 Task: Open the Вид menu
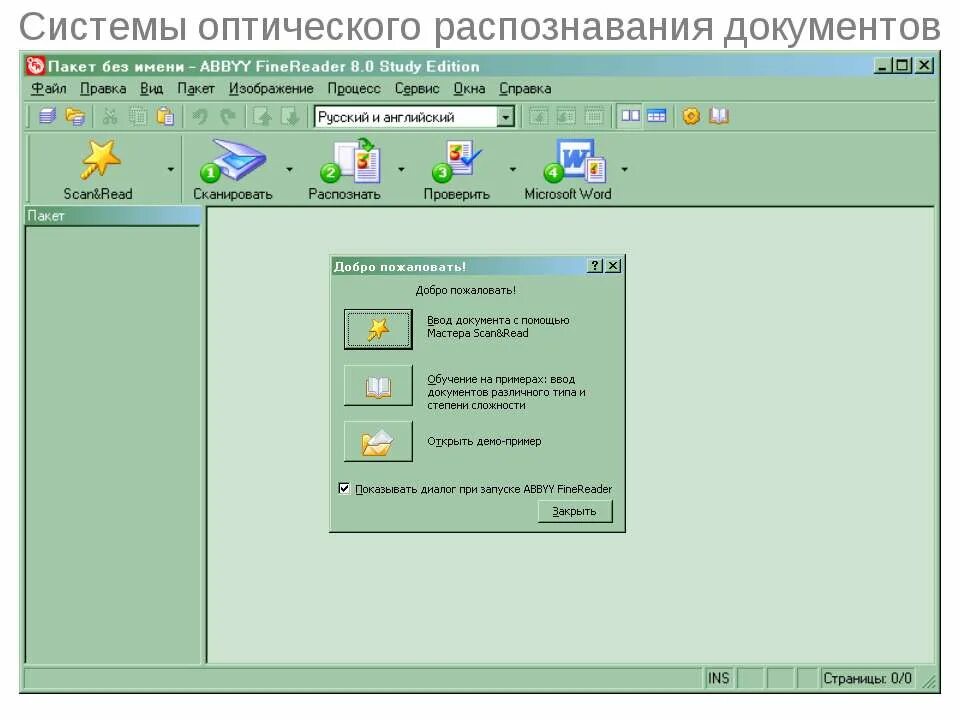[151, 89]
